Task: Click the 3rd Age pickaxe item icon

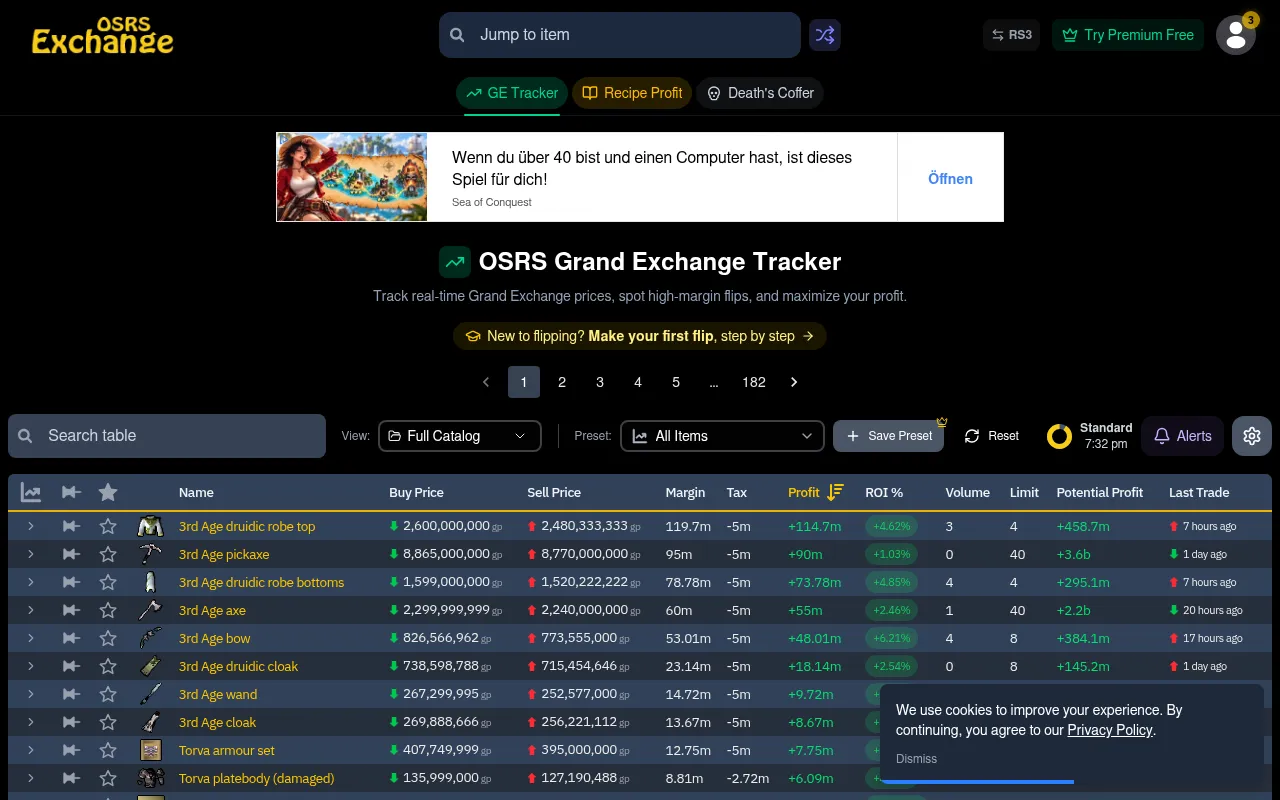Action: 150,554
